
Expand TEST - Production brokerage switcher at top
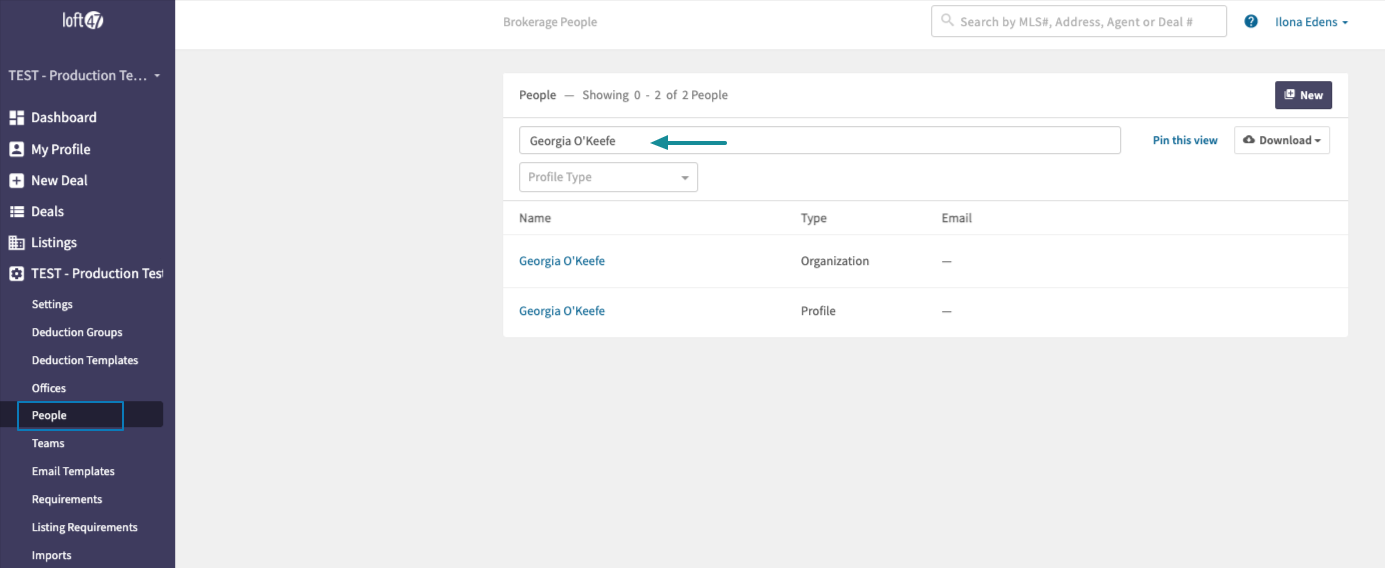pos(84,76)
